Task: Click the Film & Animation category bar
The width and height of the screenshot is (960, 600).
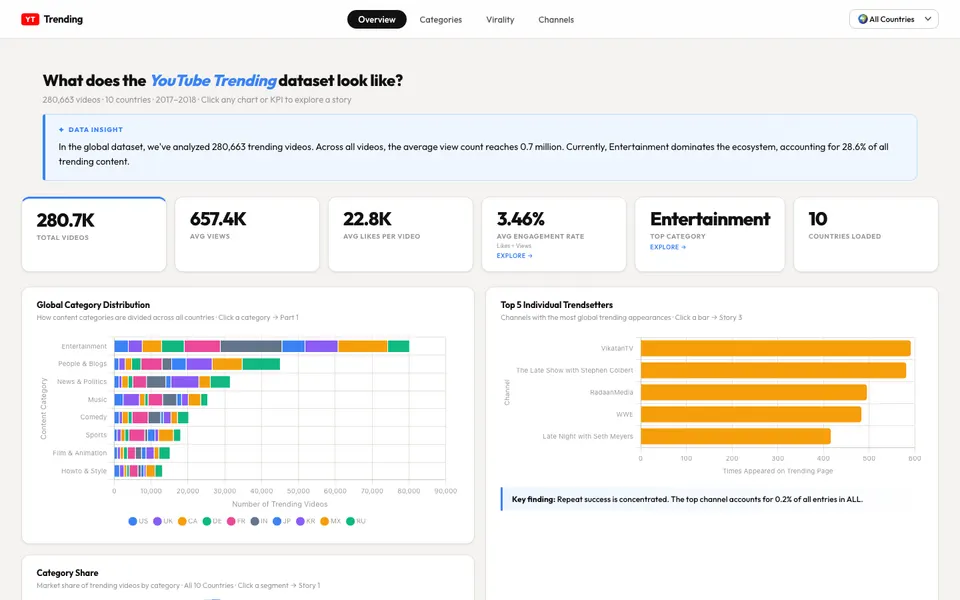Action: click(x=142, y=452)
